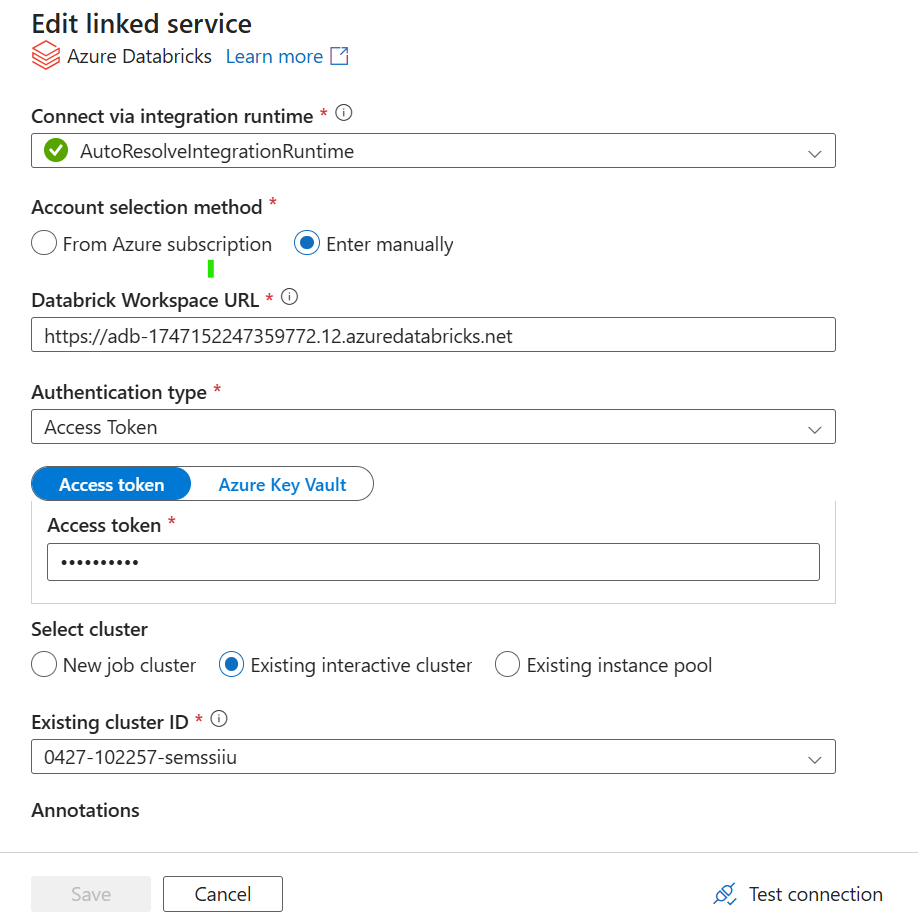Select Existing interactive cluster radio button
918x919 pixels.
(232, 665)
